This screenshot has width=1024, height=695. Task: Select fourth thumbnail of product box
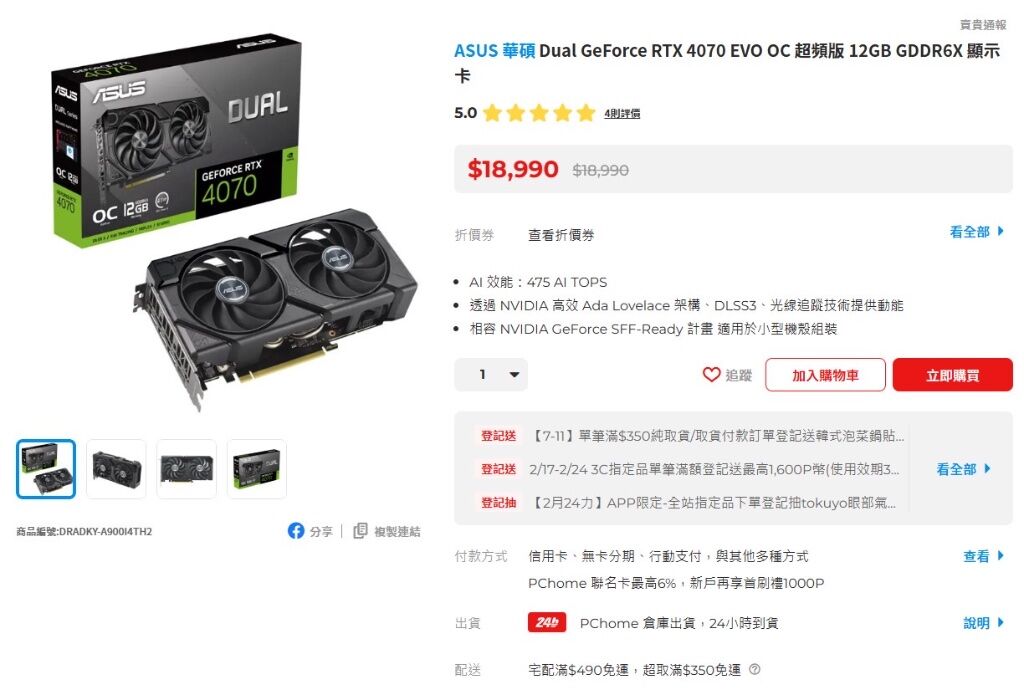257,469
